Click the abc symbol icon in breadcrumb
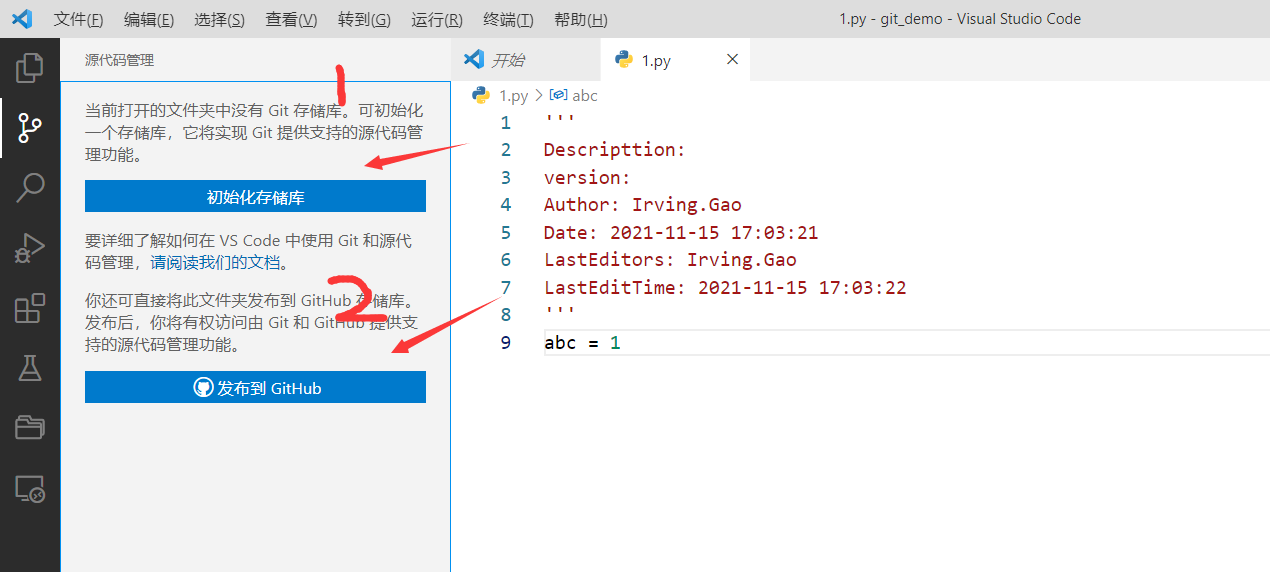1270x572 pixels. pos(558,95)
